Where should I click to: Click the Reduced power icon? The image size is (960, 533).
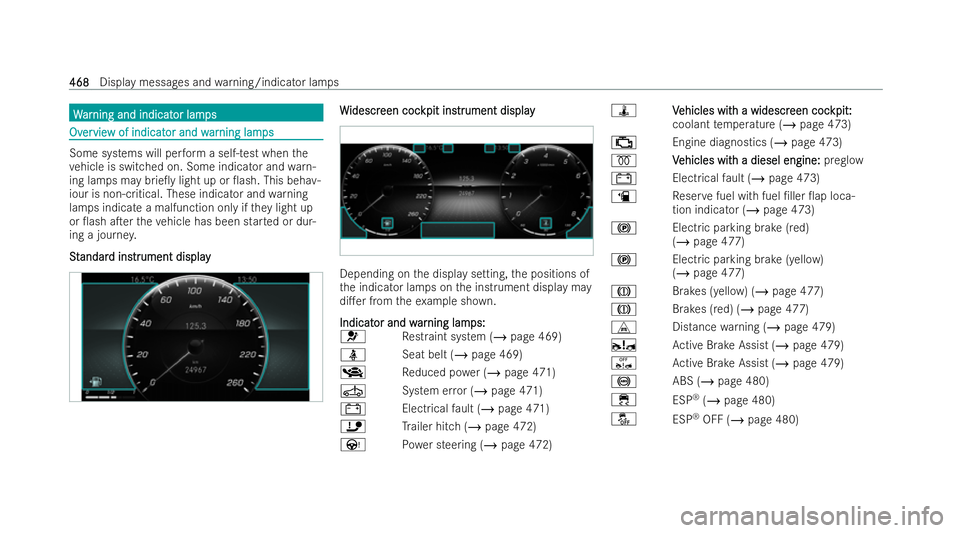pos(353,372)
